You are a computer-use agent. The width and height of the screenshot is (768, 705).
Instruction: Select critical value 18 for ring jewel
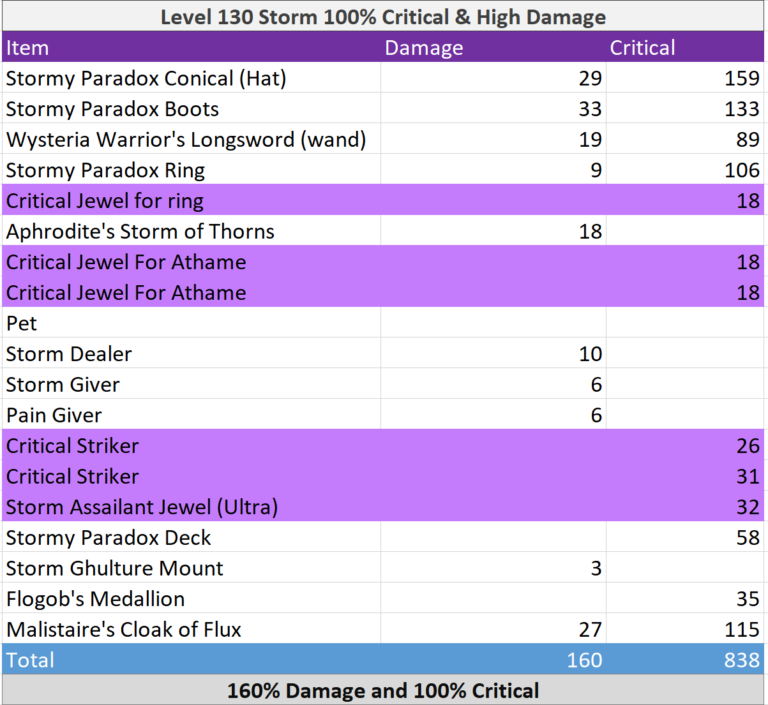point(685,200)
